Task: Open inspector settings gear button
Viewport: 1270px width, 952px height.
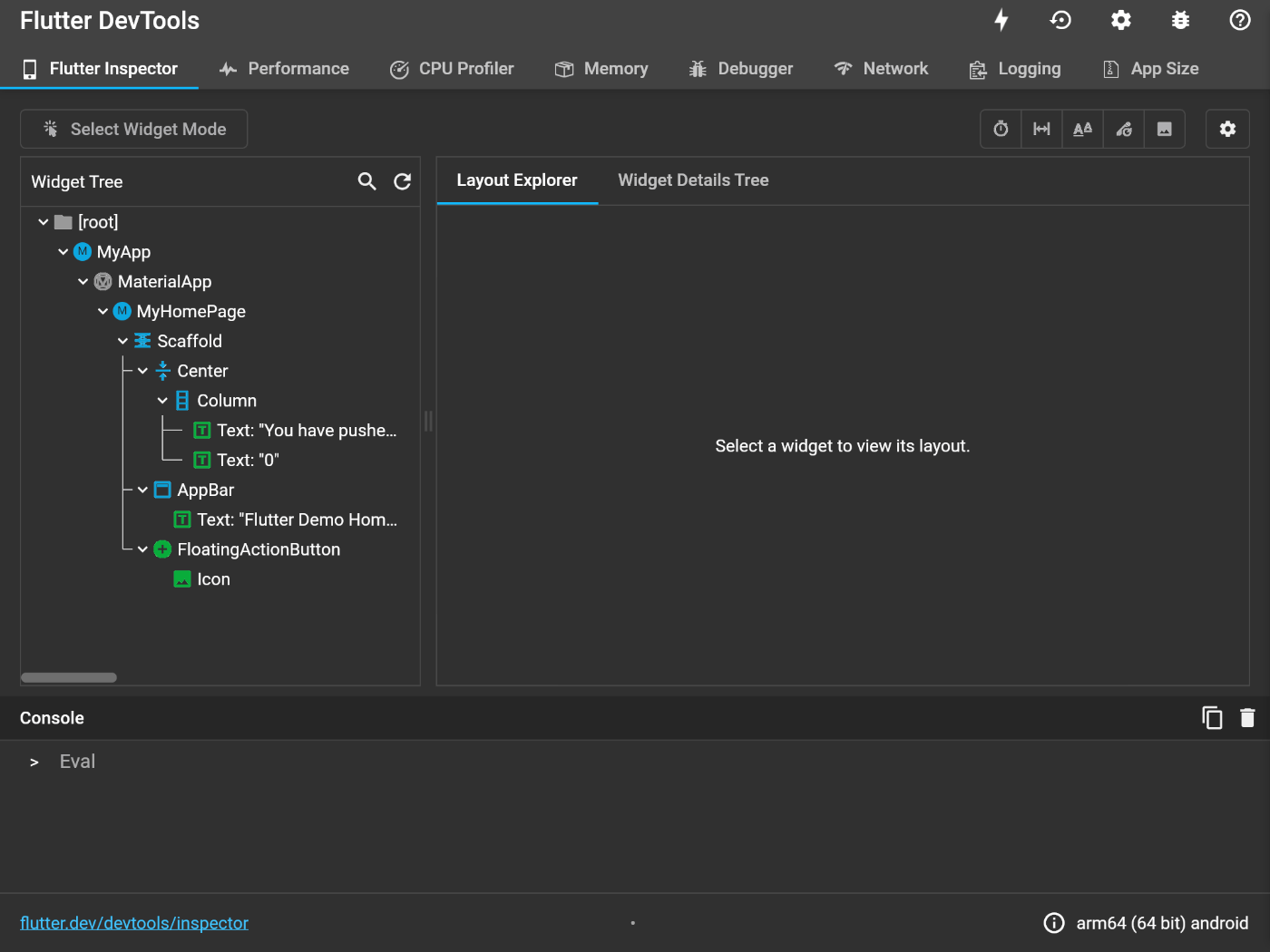Action: (1227, 129)
